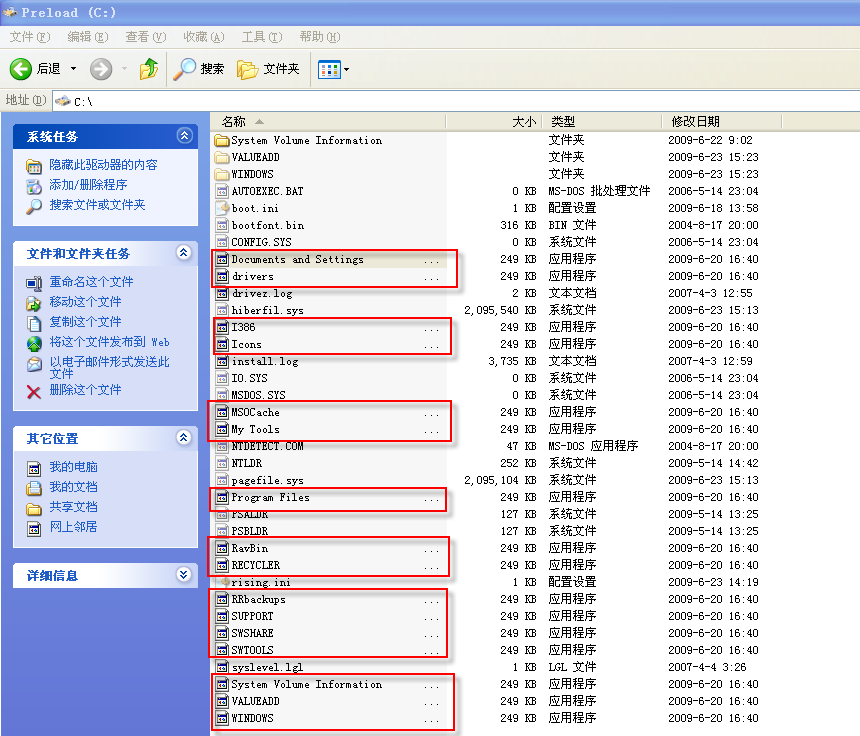Click 移动这个文件 link
The height and width of the screenshot is (736, 860).
(85, 302)
